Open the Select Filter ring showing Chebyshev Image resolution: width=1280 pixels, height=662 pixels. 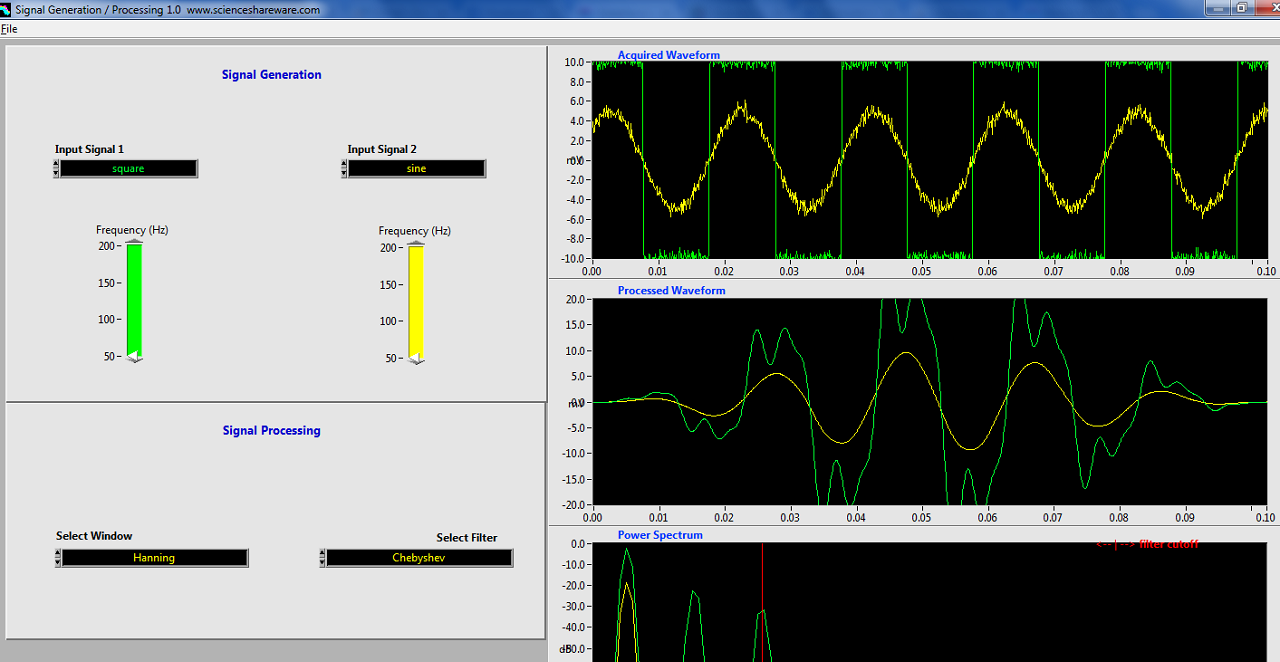tap(418, 558)
